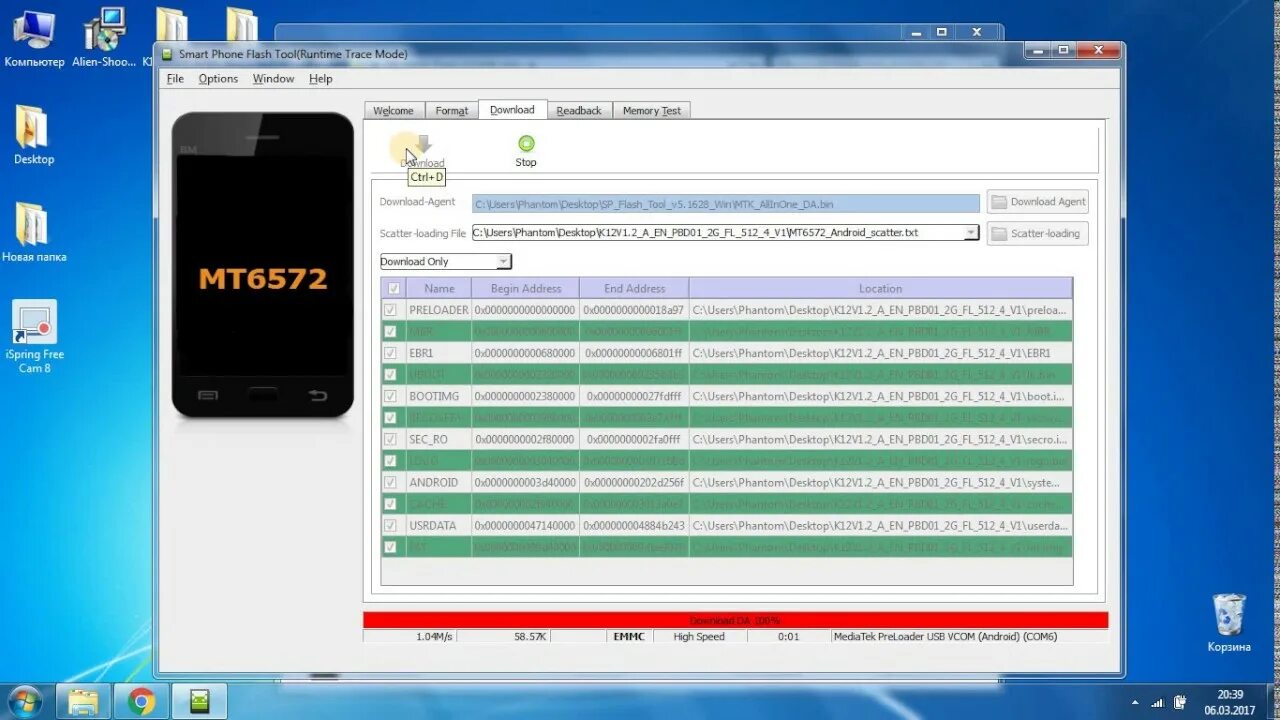Click BOOTIMG begin address 0x0000000002380000
The image size is (1280, 720).
(525, 396)
